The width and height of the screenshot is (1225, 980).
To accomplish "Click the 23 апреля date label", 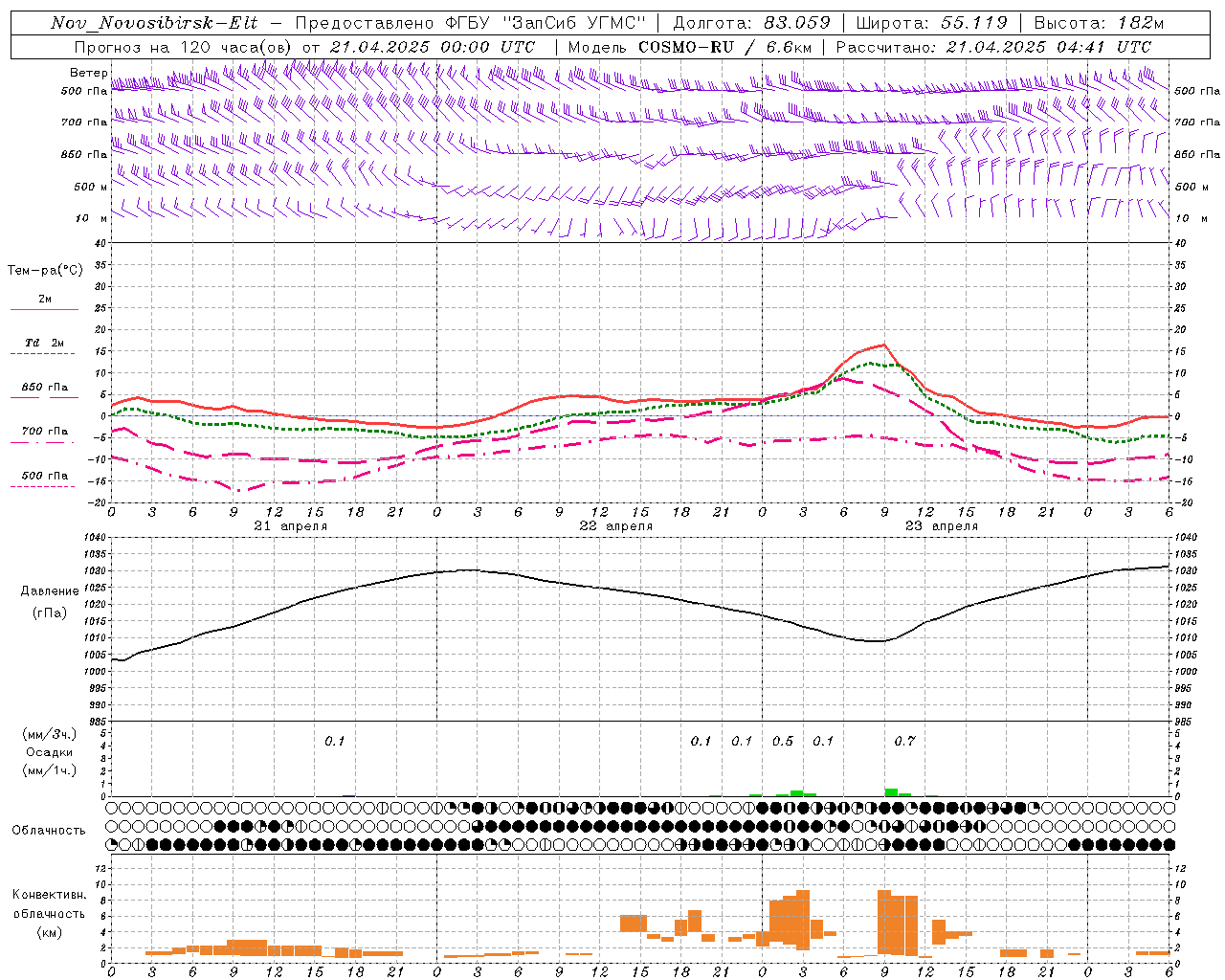I will [x=942, y=526].
